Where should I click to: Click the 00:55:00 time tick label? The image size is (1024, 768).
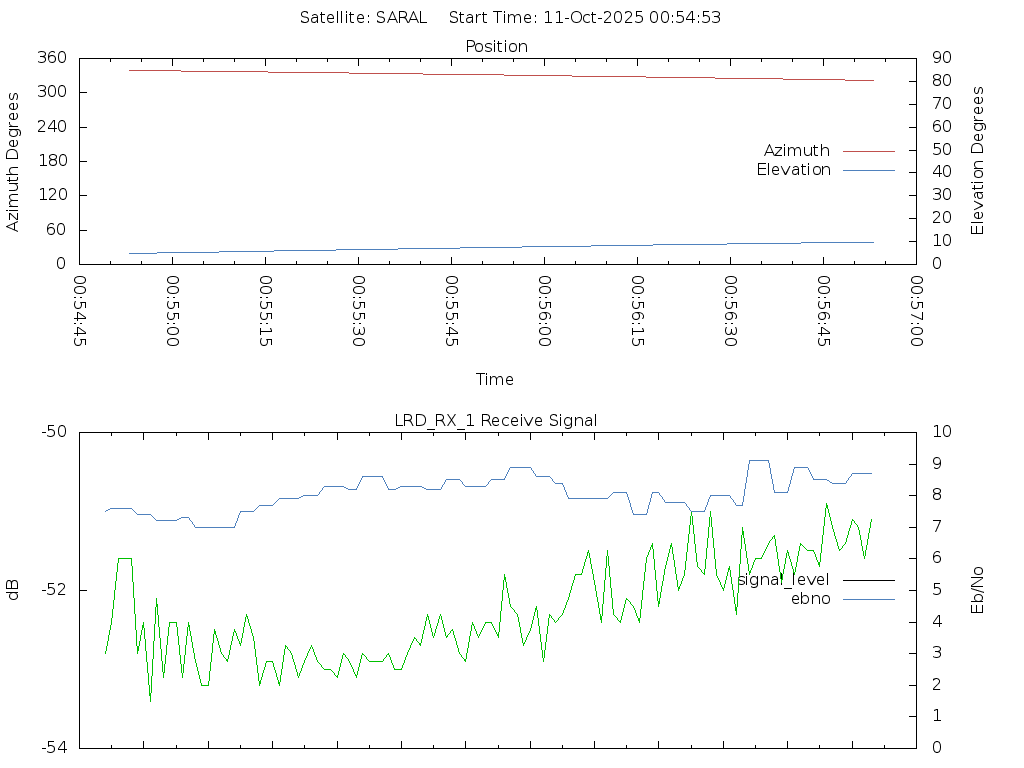tap(173, 312)
